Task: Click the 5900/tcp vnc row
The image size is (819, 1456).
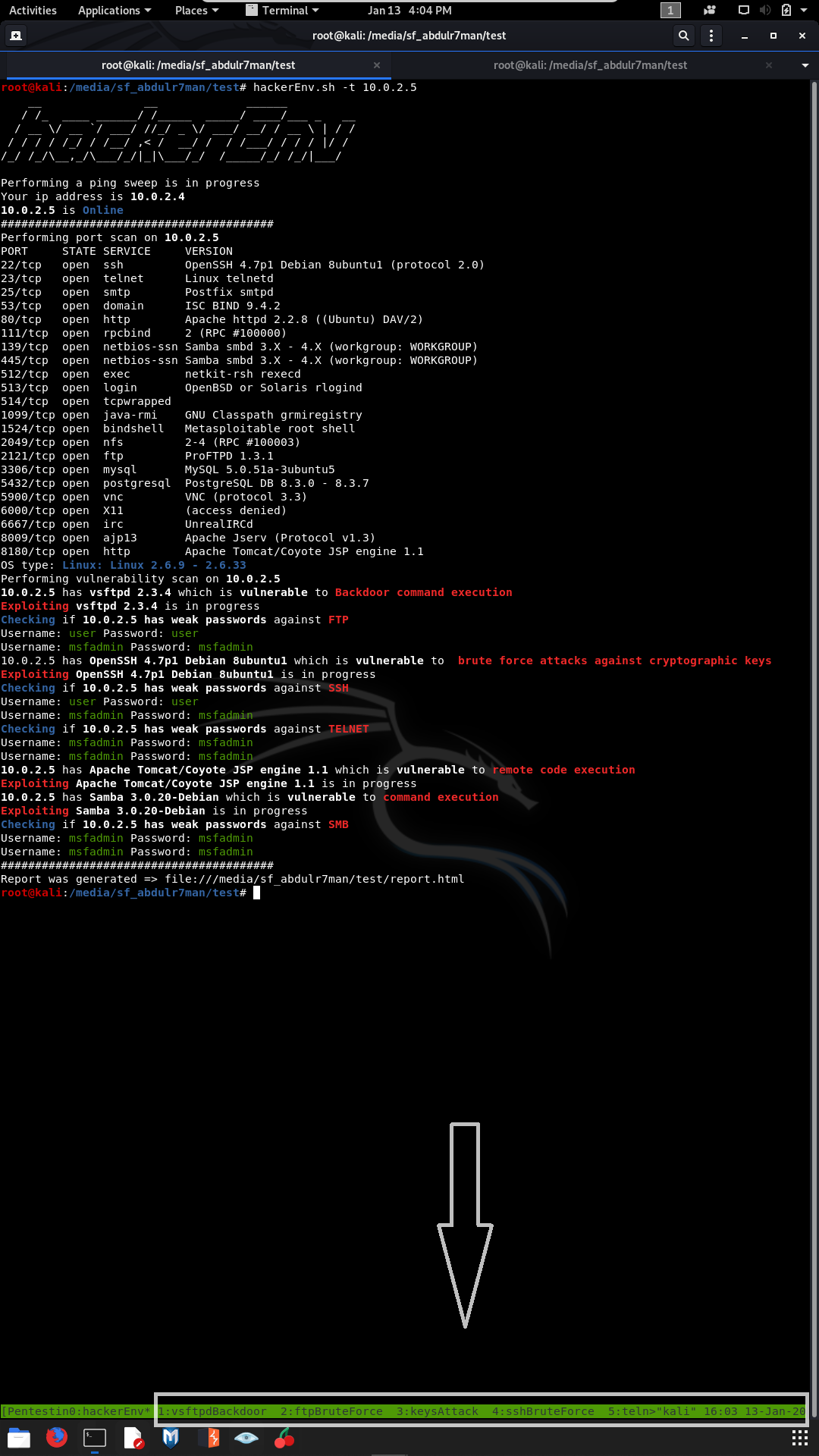Action: pos(154,497)
